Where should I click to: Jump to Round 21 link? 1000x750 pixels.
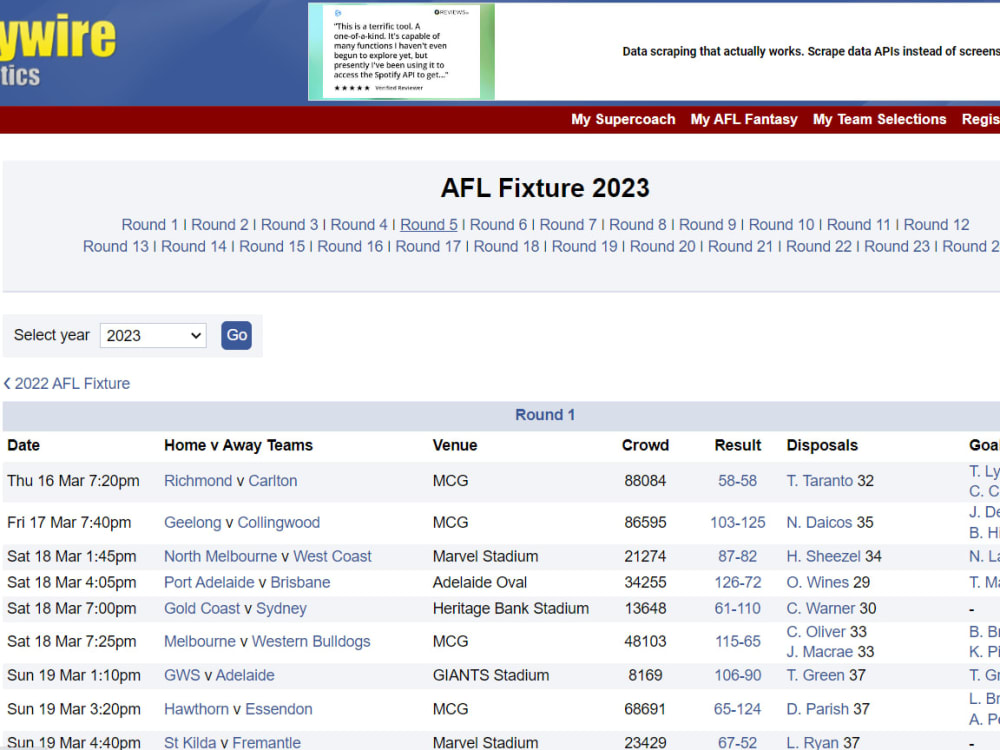point(740,246)
